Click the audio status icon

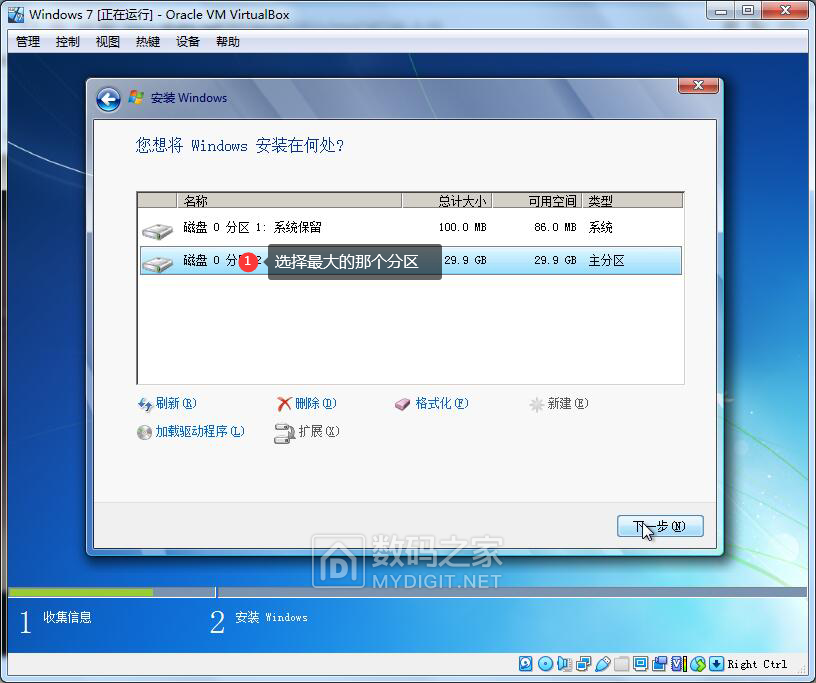click(564, 664)
